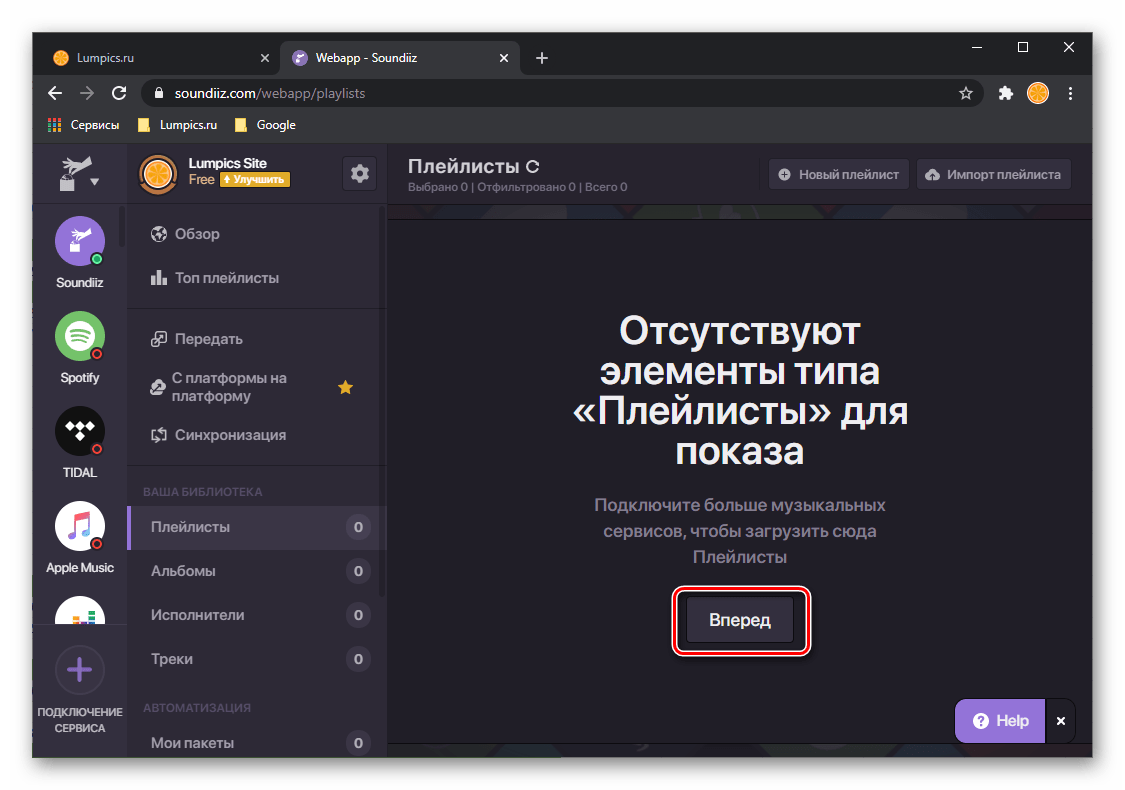Viewport: 1125px width, 790px height.
Task: Refresh playlists using the reload icon
Action: [x=533, y=167]
